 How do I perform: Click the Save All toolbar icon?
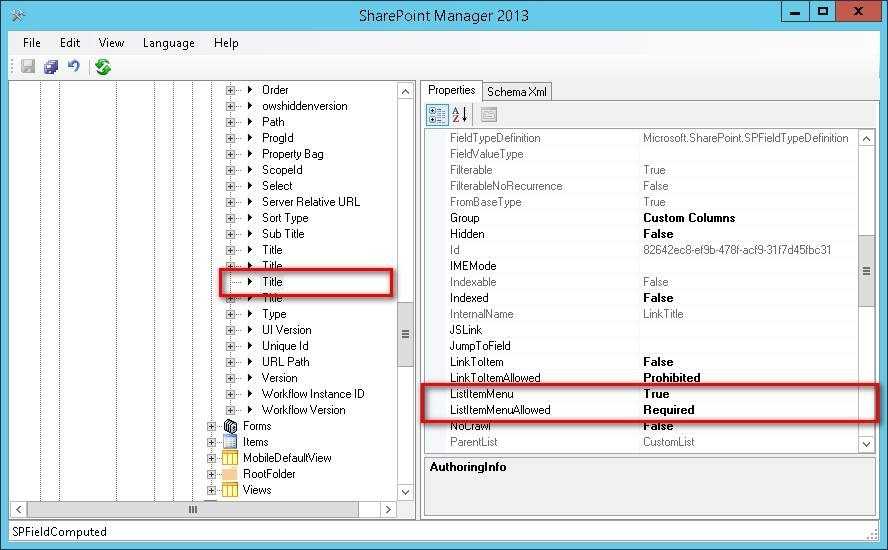click(x=51, y=67)
